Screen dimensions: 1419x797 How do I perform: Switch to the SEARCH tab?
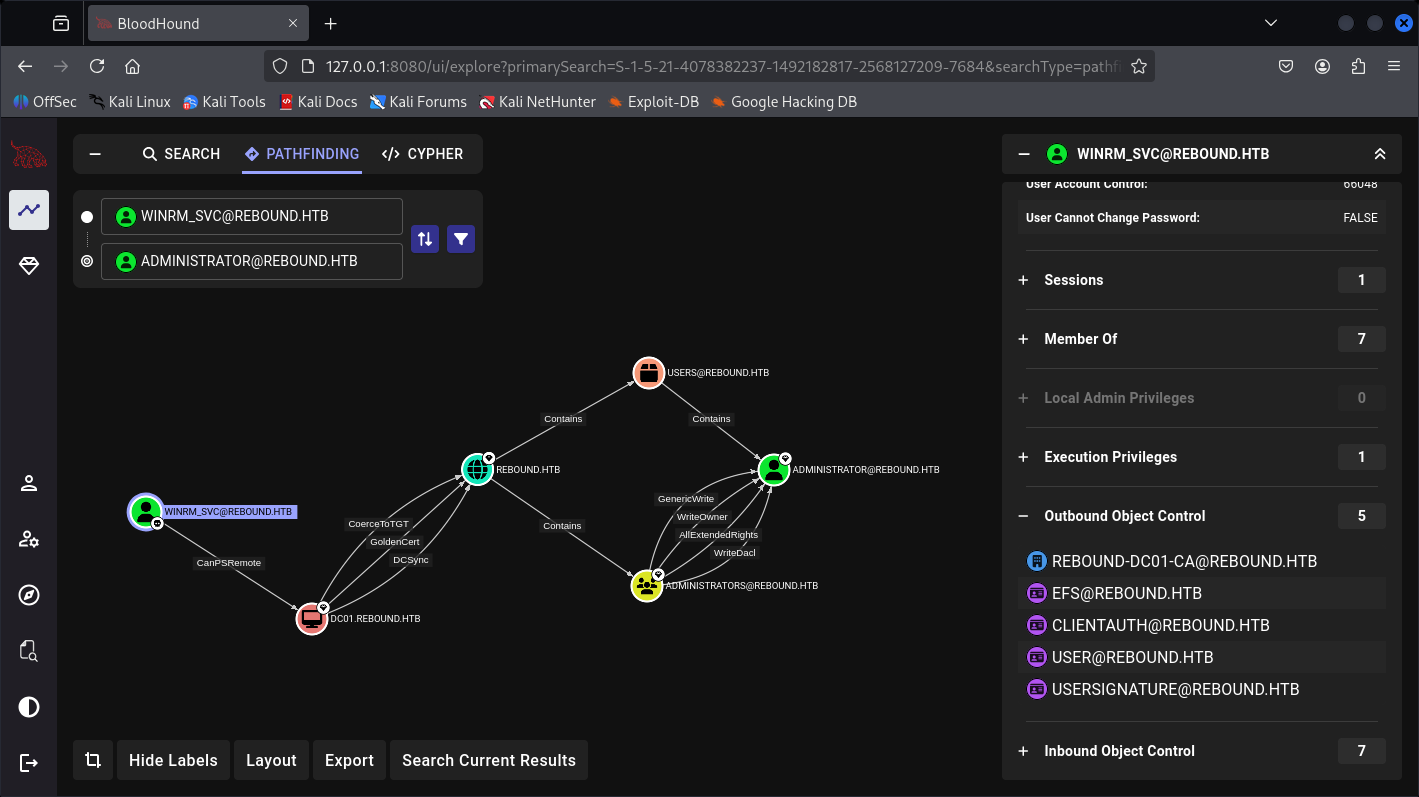[181, 154]
